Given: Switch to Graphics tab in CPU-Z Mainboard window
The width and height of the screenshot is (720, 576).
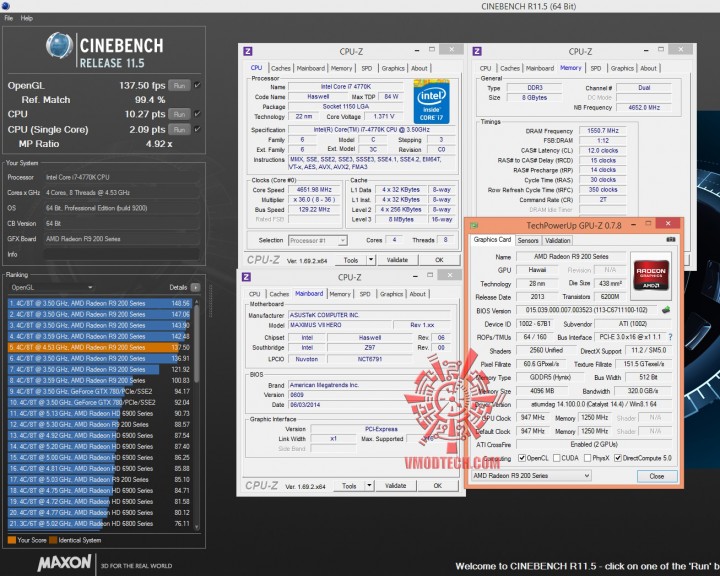Looking at the screenshot, I should coord(391,294).
